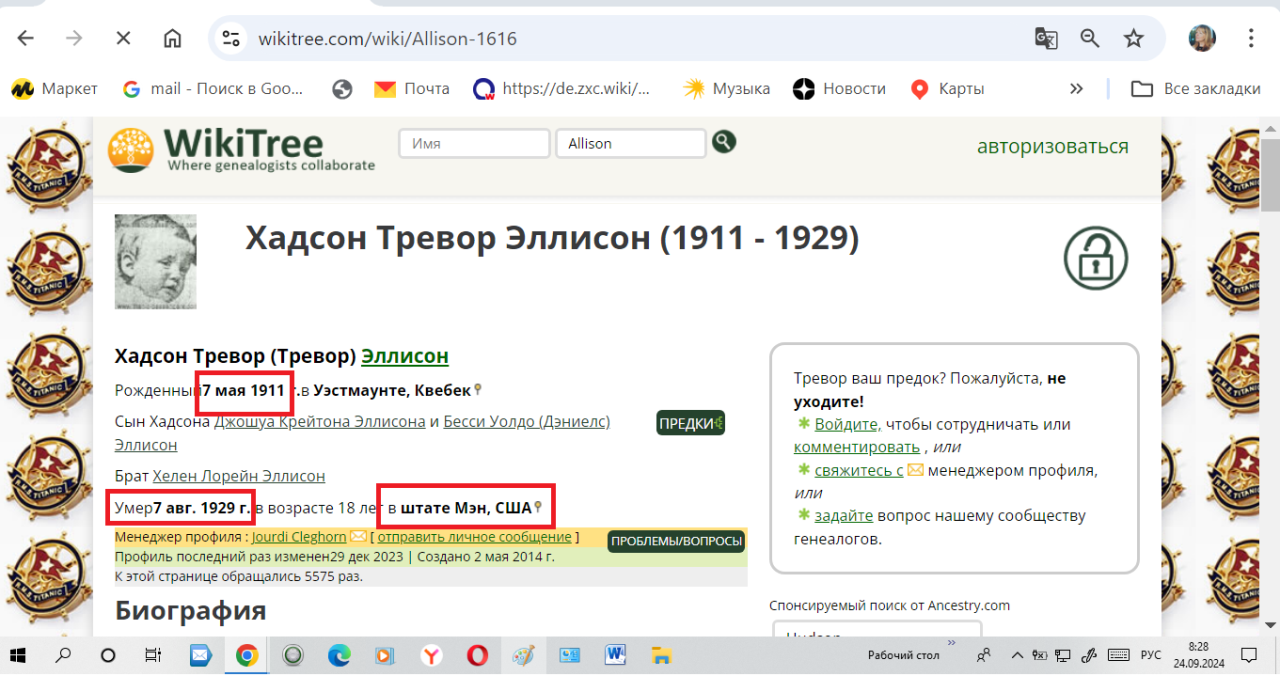Open the Jourdi Cleghorn profile link
The height and width of the screenshot is (676, 1280).
tap(298, 537)
